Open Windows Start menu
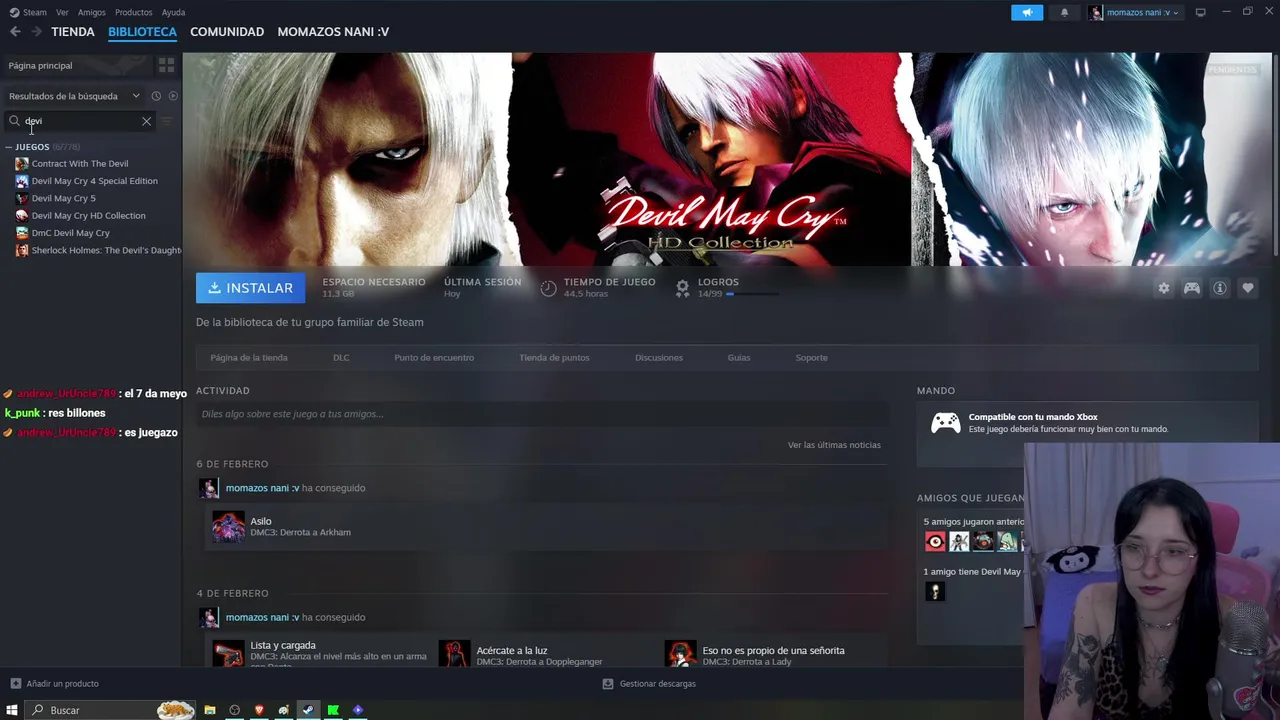This screenshot has height=720, width=1280. (x=13, y=710)
